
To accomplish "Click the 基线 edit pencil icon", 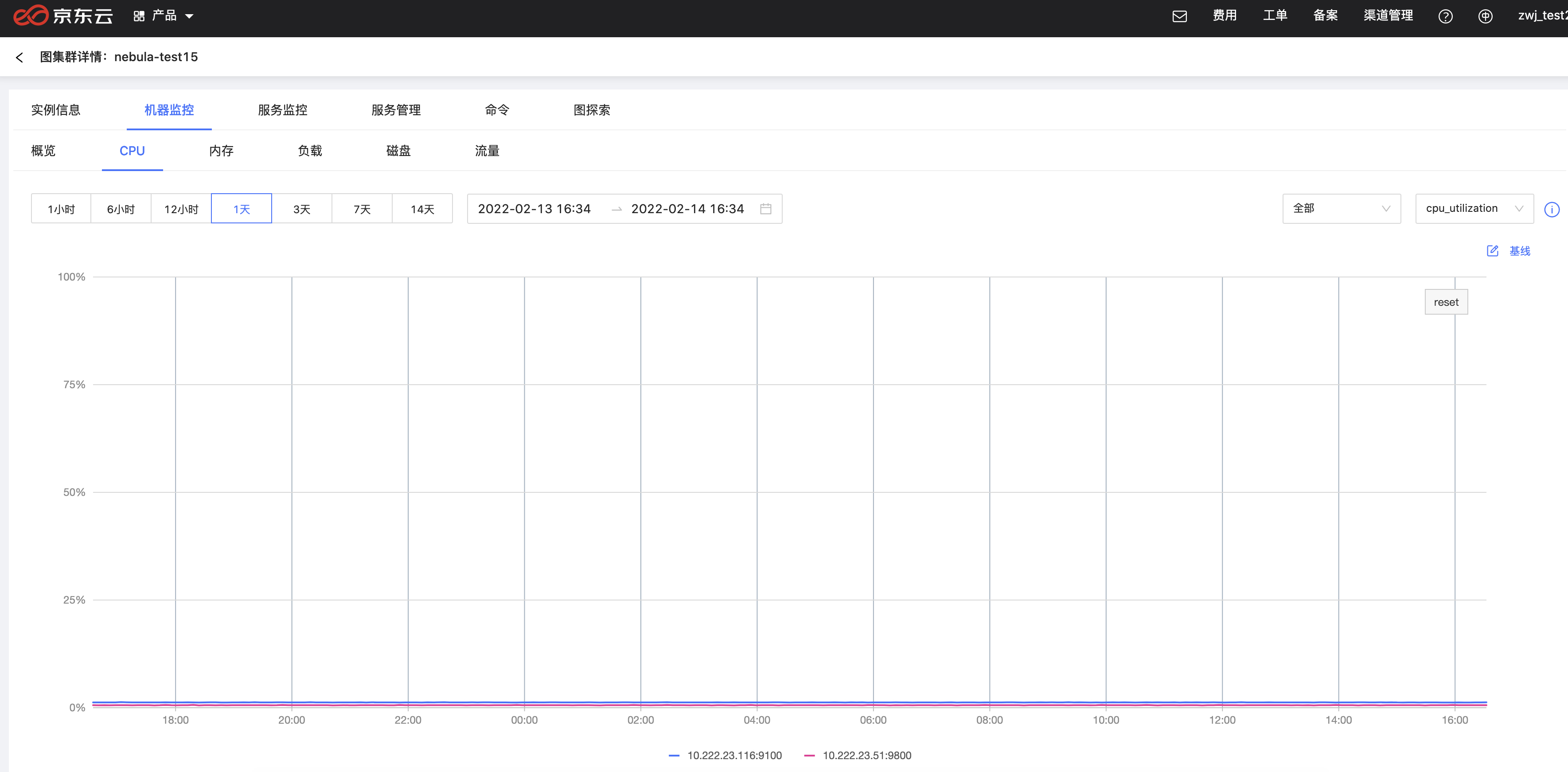I will tap(1493, 251).
